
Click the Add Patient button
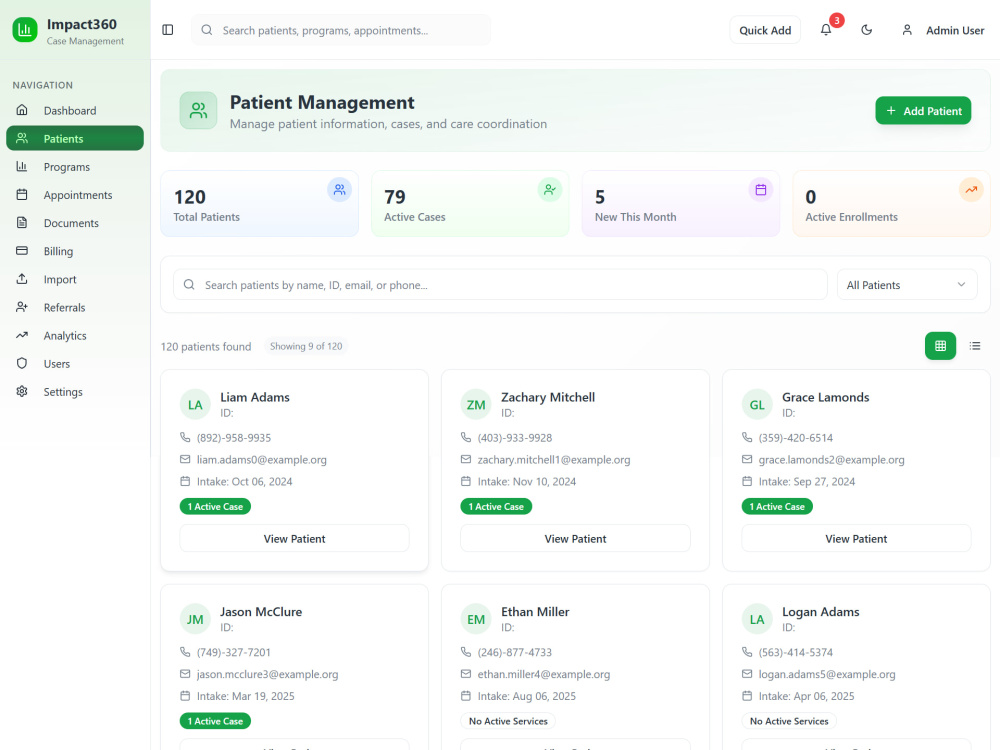tap(923, 110)
